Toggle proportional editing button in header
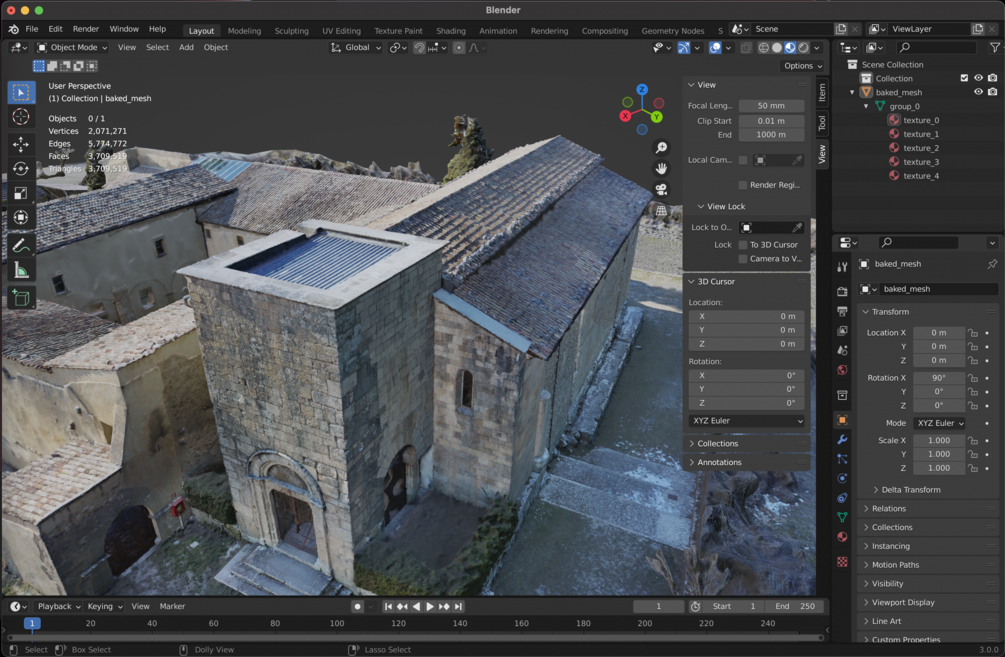The image size is (1005, 657). (x=459, y=48)
